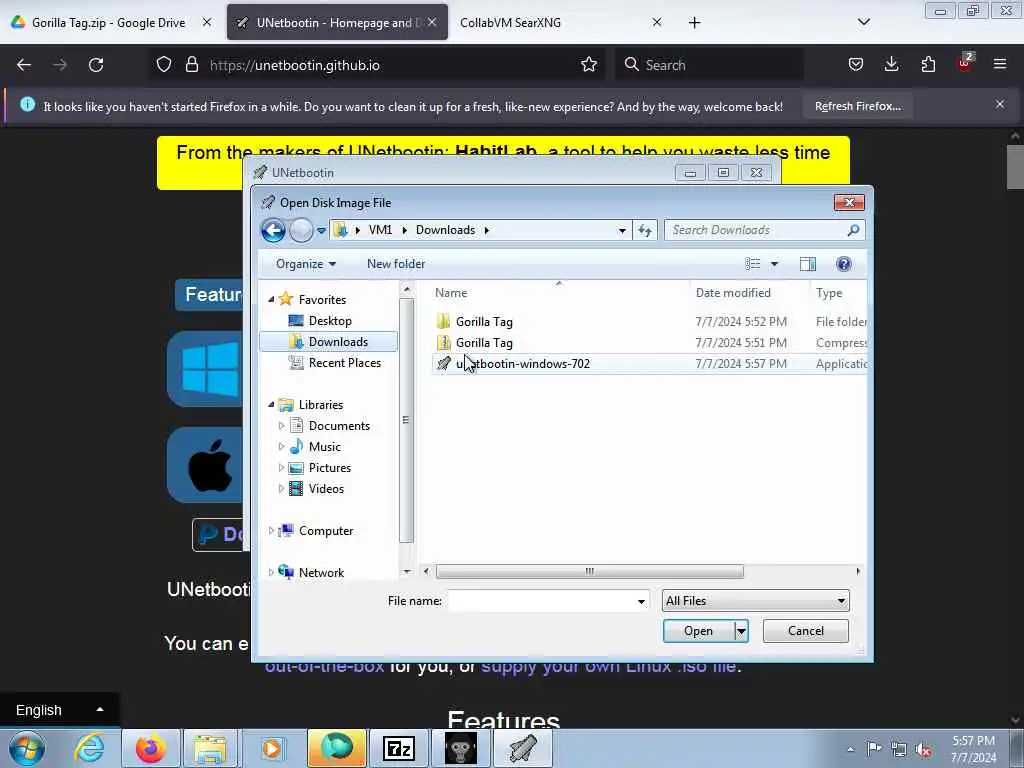Open the Gorilla Tag taskbar icon
1024x768 pixels.
click(460, 748)
